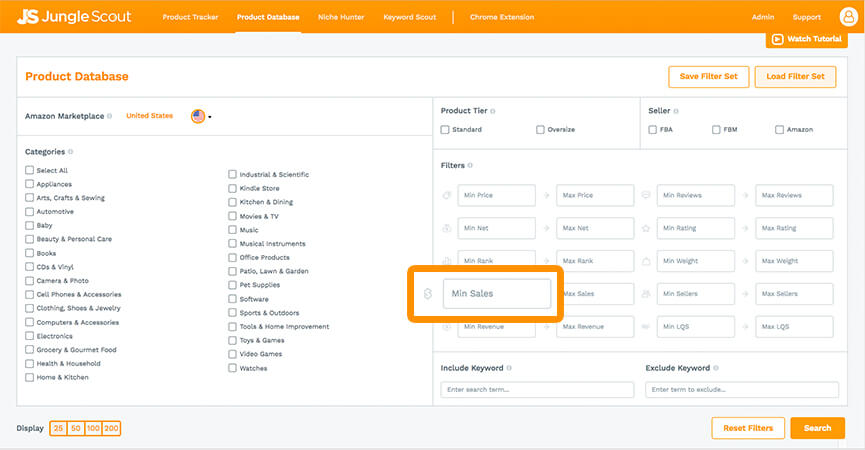Click the rank icon beside Min Rank
The height and width of the screenshot is (450, 865).
pos(447,261)
